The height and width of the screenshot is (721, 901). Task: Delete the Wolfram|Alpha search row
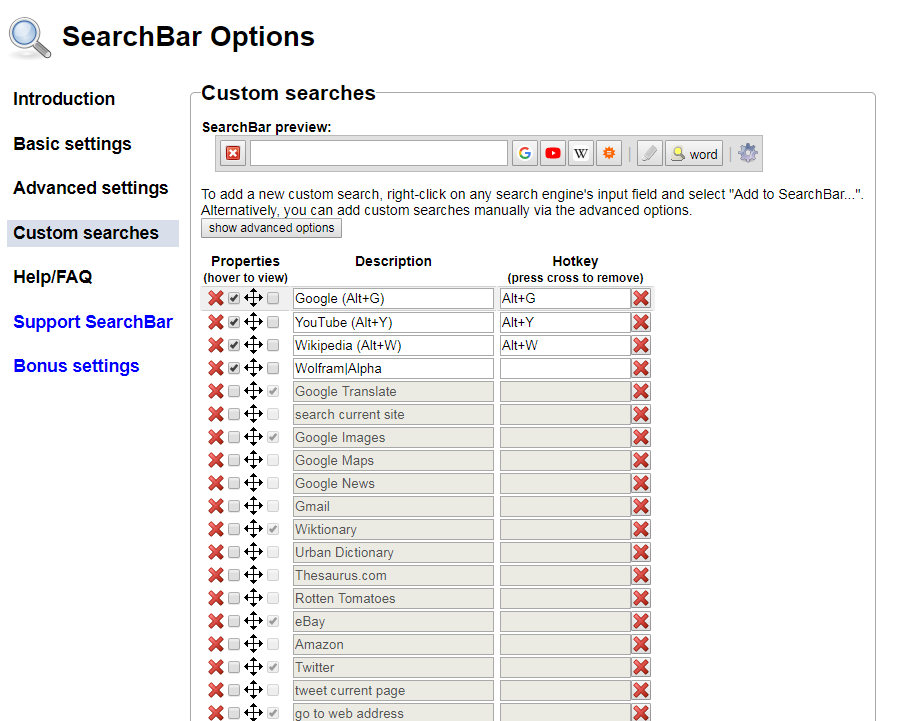pyautogui.click(x=216, y=368)
